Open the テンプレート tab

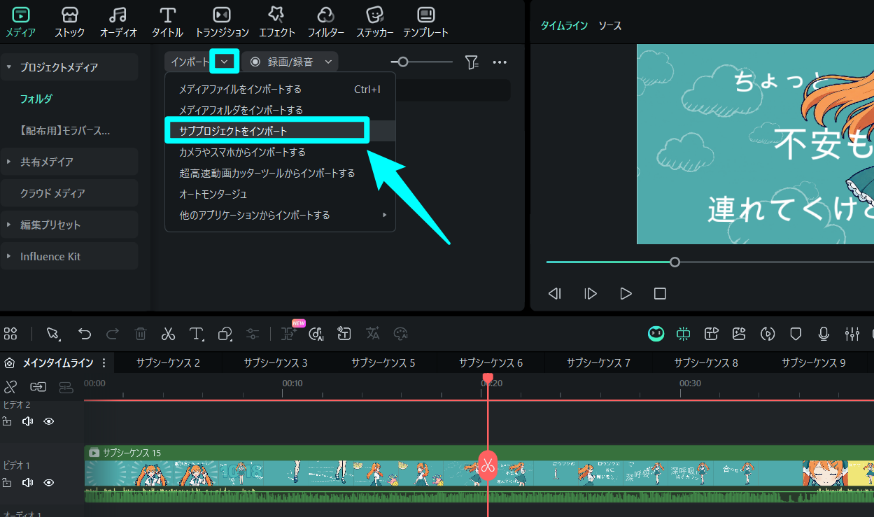click(425, 22)
